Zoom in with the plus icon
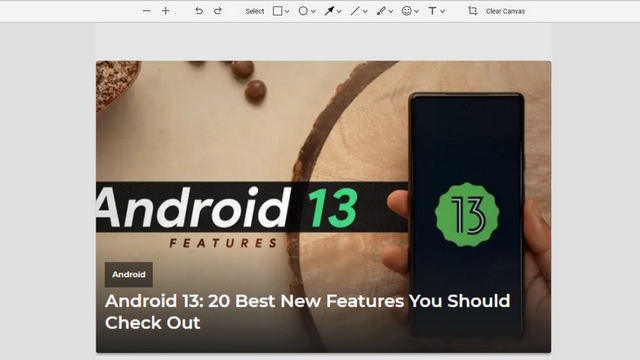640x360 pixels. point(166,11)
